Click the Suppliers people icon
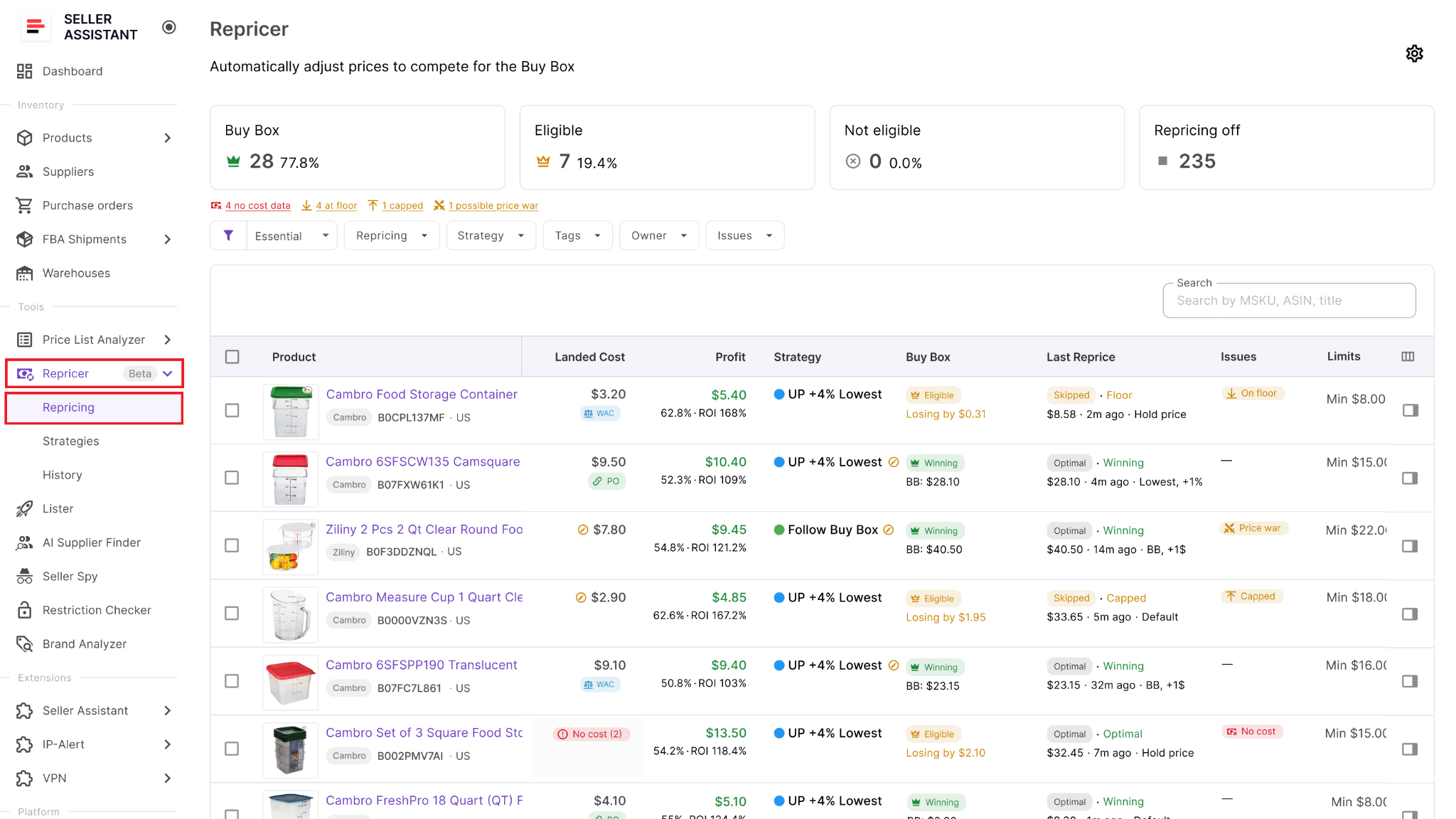 [25, 171]
